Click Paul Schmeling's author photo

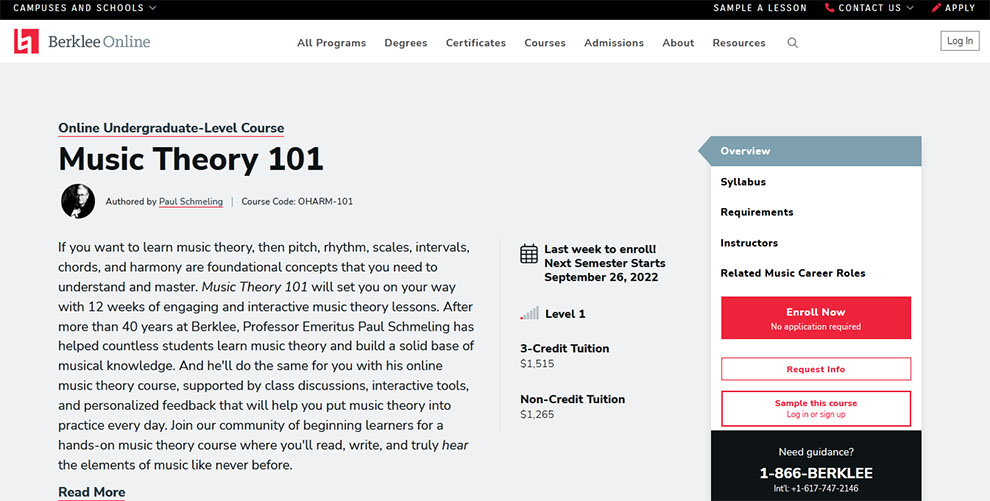point(78,201)
